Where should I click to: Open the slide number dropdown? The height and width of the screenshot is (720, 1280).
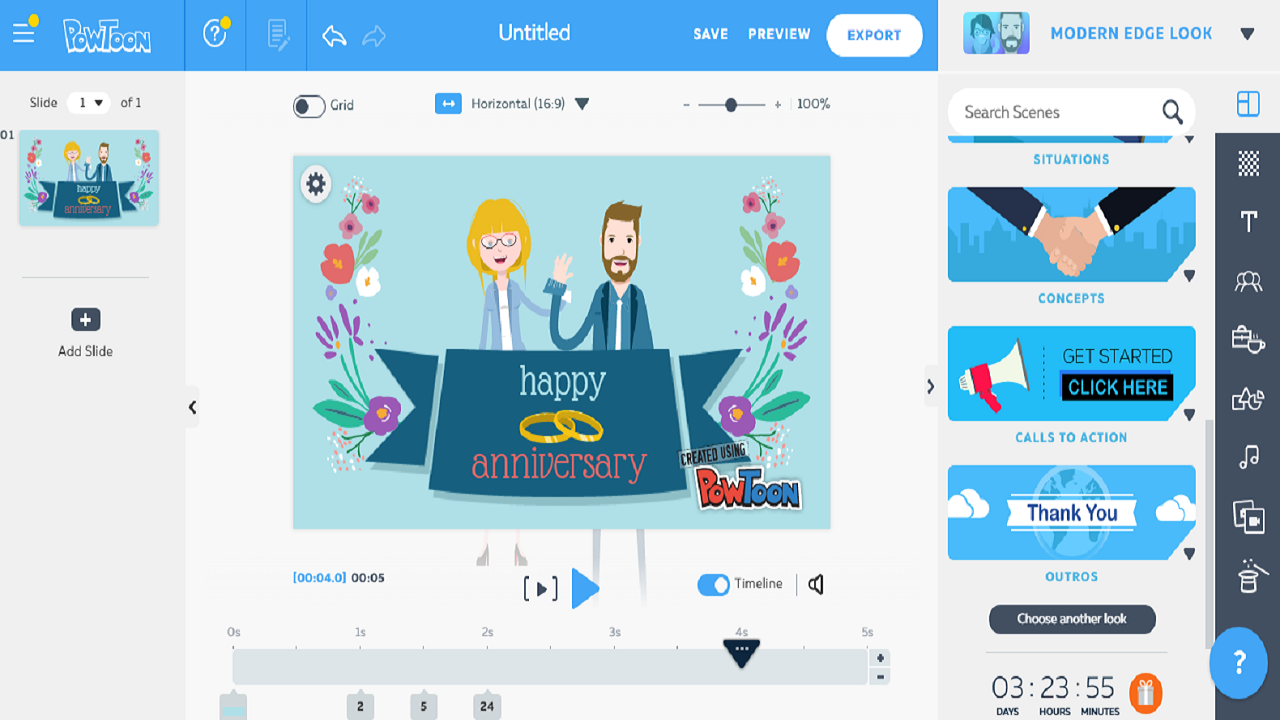(x=89, y=102)
